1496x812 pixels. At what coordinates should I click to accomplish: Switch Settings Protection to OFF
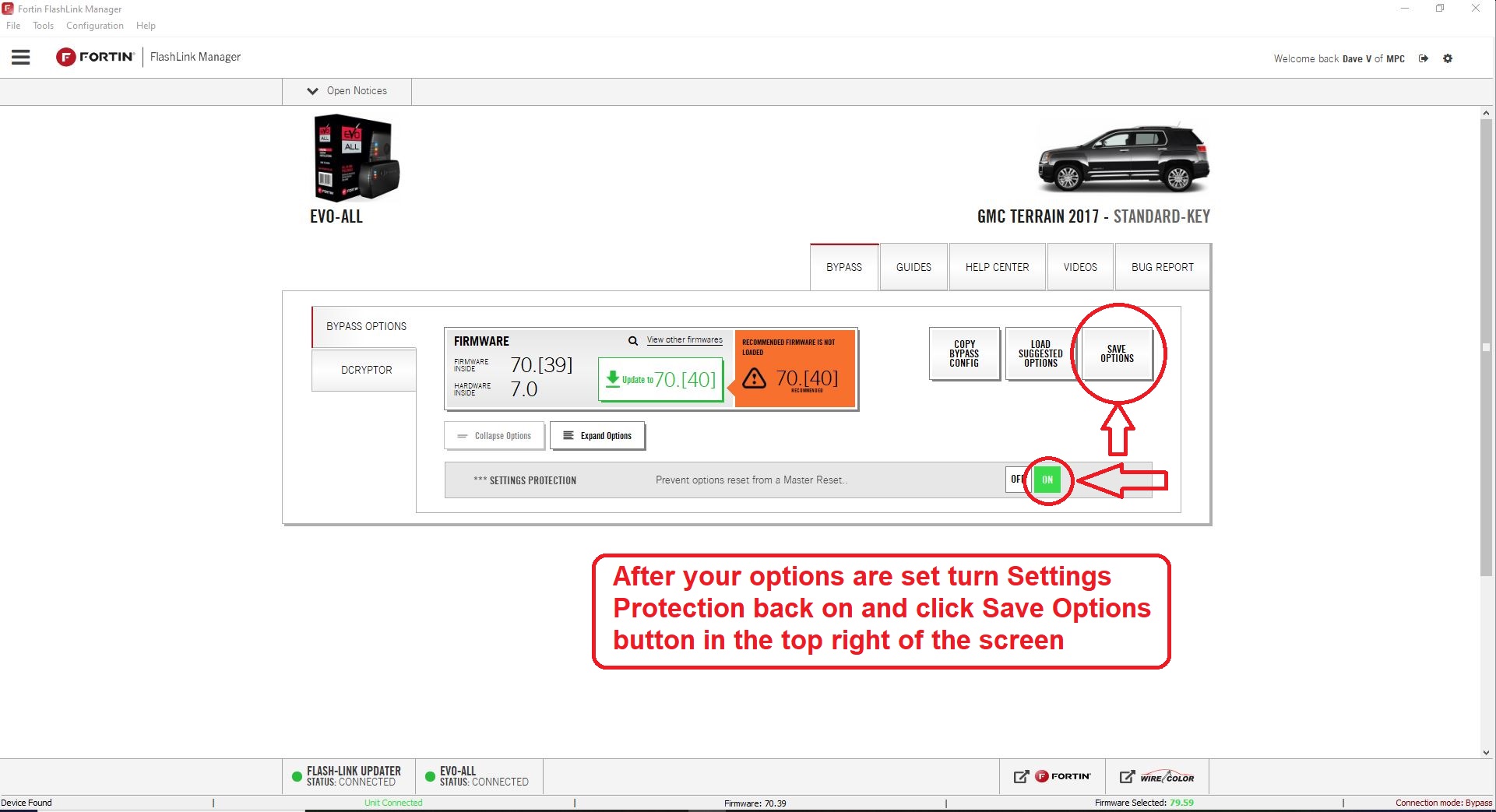coord(1017,480)
